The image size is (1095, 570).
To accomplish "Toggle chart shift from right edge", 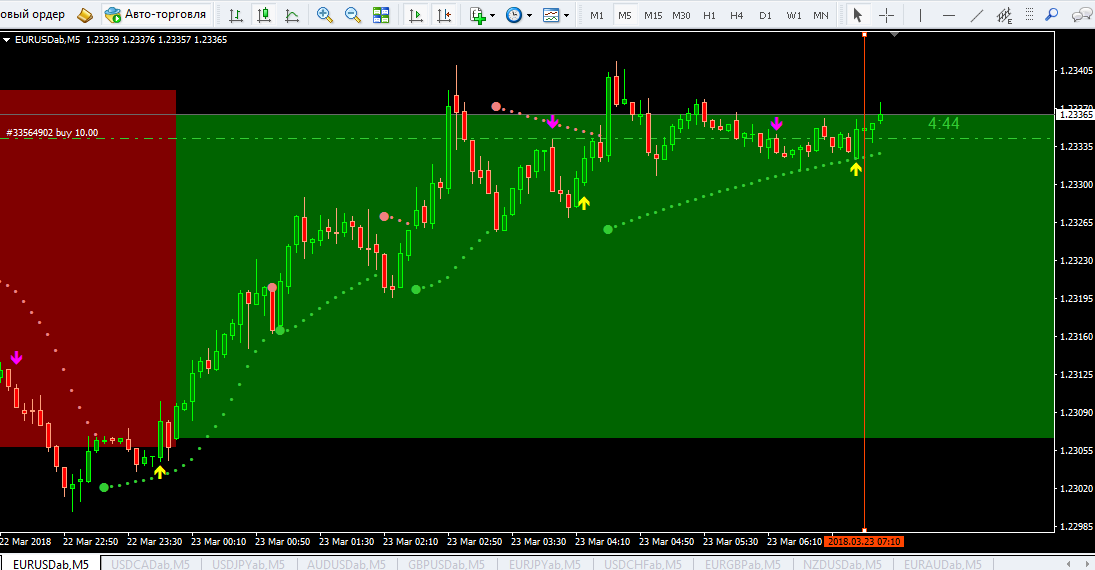I will 444,15.
